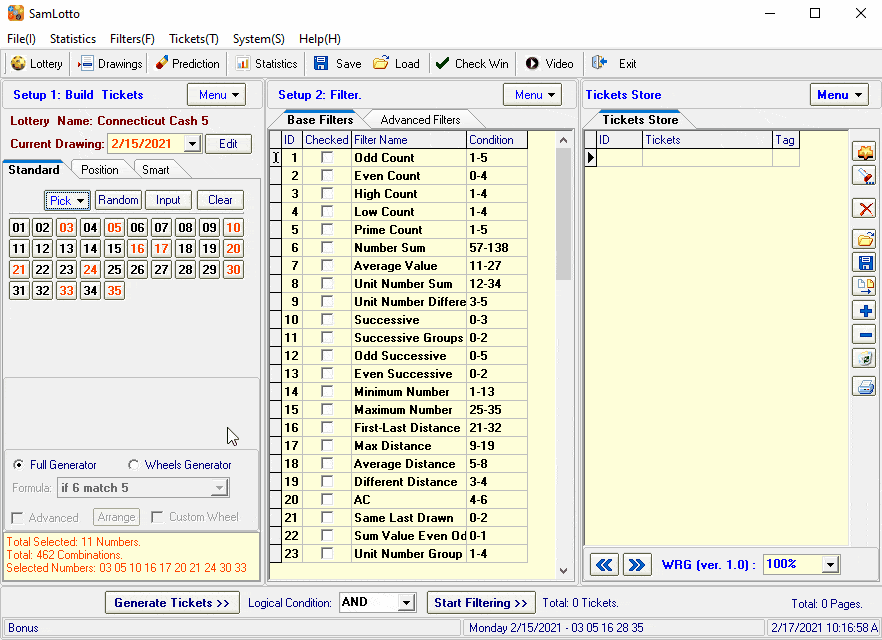This screenshot has width=882, height=640.
Task: Check the Maximum Number filter checkbox
Action: point(327,409)
